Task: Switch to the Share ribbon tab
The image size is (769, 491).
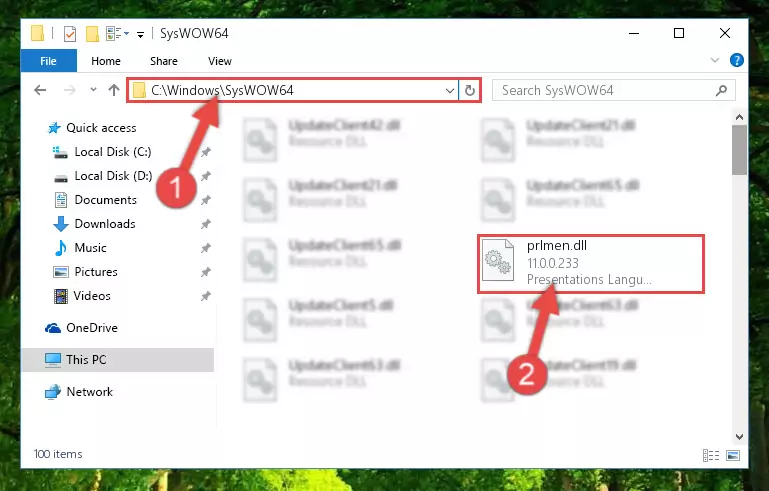Action: (x=164, y=61)
